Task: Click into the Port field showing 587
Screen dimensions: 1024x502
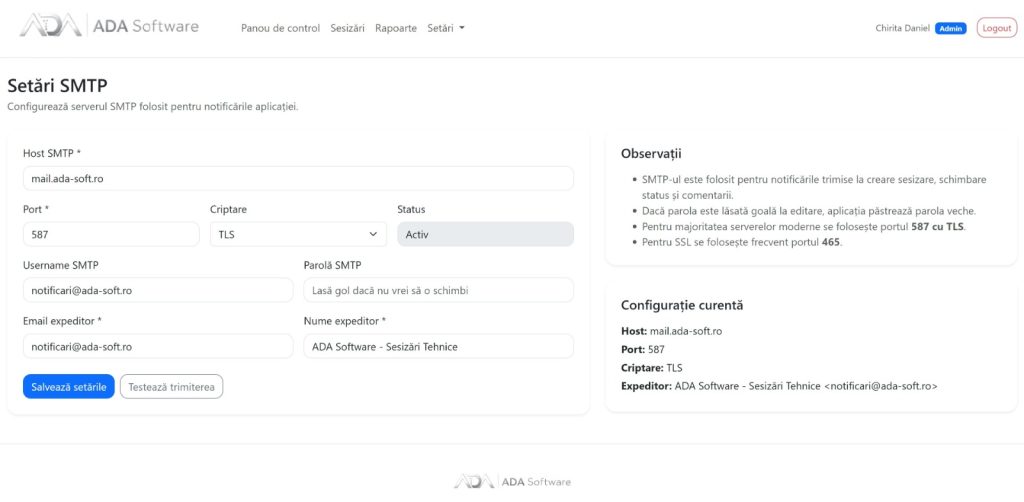Action: [x=111, y=234]
